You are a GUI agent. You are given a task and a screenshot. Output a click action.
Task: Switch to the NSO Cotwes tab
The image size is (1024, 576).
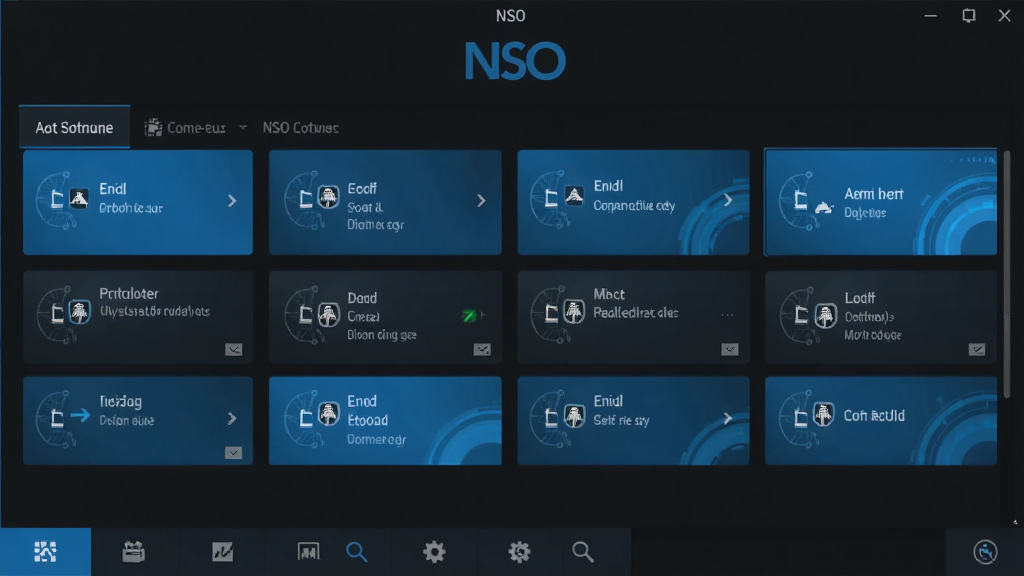(x=300, y=127)
